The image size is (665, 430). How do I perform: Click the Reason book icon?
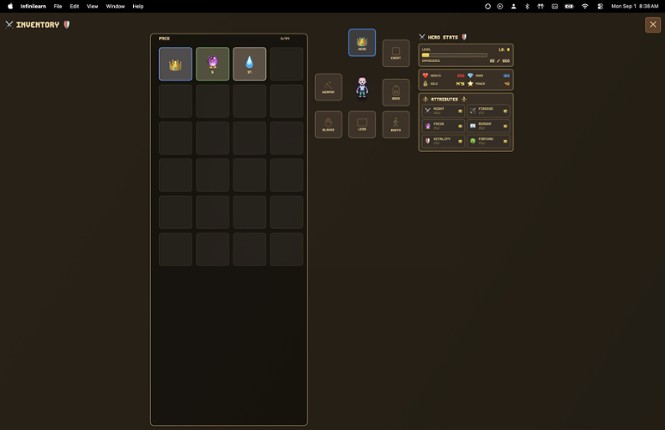(x=473, y=126)
